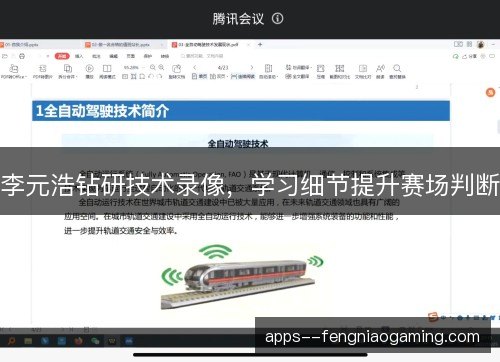Screen dimensions: 500x362
Task: Select 双页 two-page layout
Action: click(x=218, y=76)
